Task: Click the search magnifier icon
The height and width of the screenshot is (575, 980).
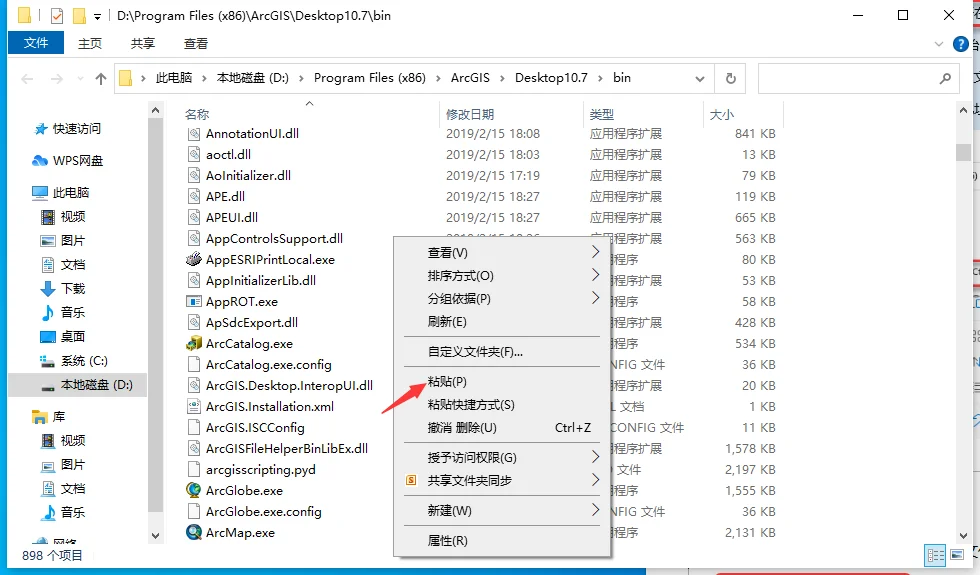Action: tap(945, 79)
